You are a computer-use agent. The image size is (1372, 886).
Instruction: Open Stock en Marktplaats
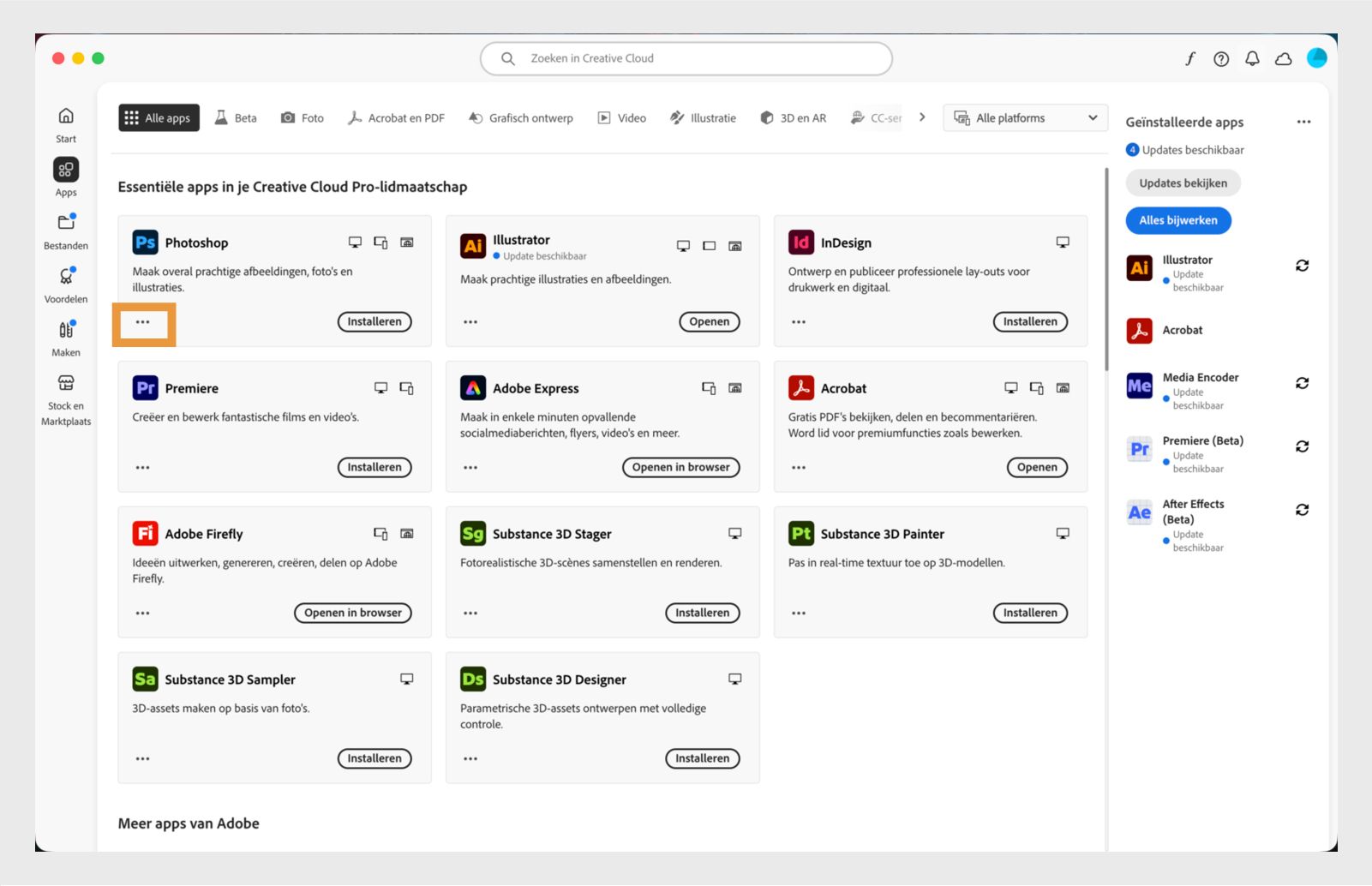(x=66, y=399)
